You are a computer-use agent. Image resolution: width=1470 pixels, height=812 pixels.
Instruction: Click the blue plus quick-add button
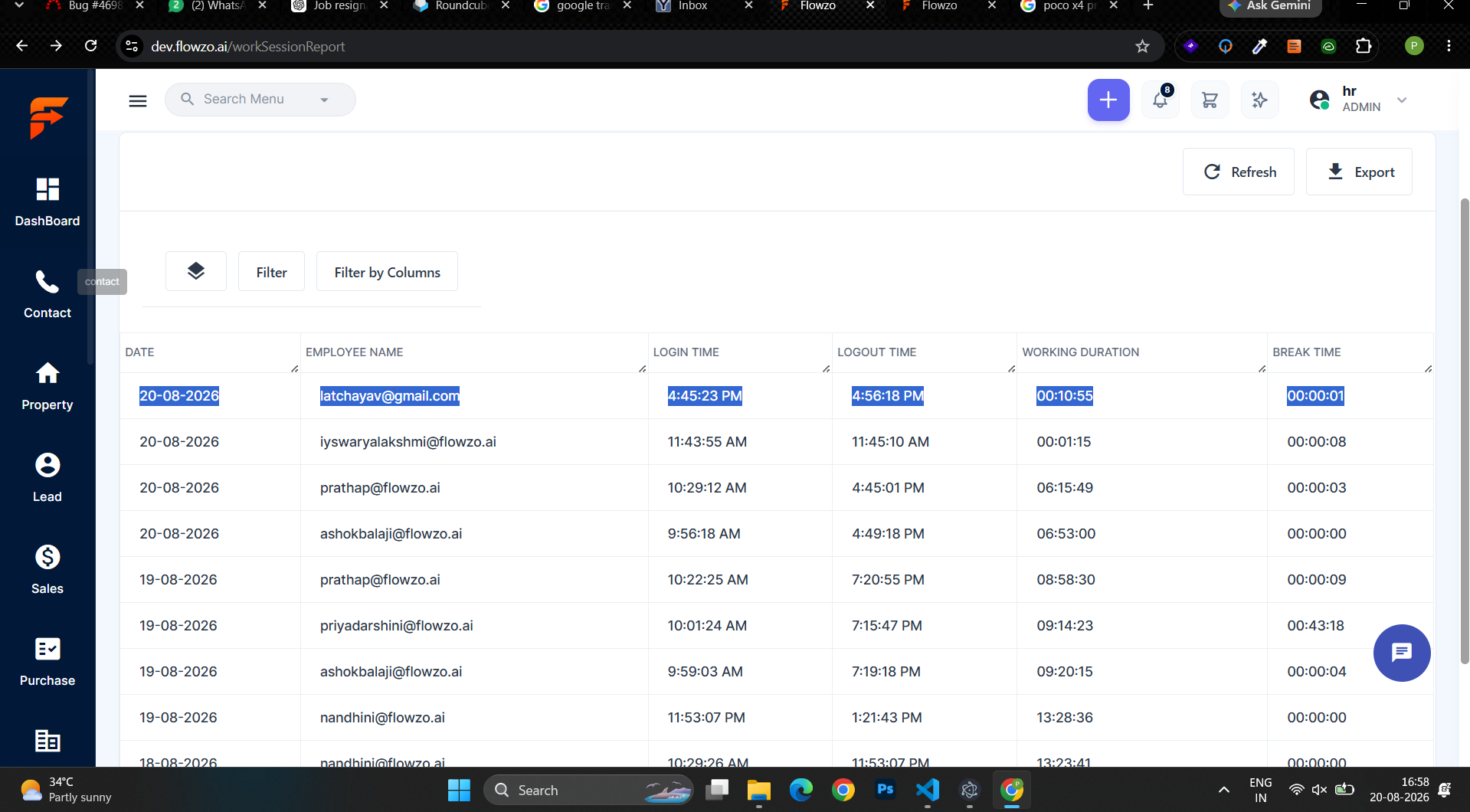coord(1108,100)
